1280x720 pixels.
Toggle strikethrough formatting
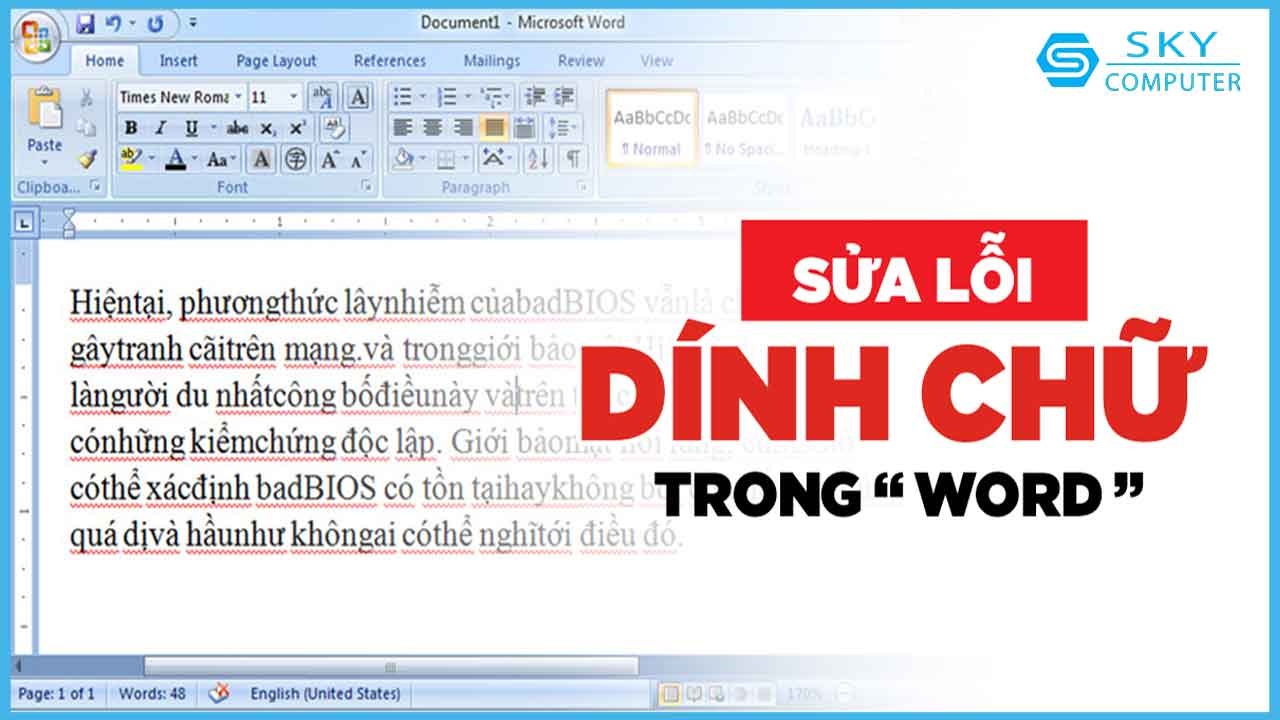point(238,128)
